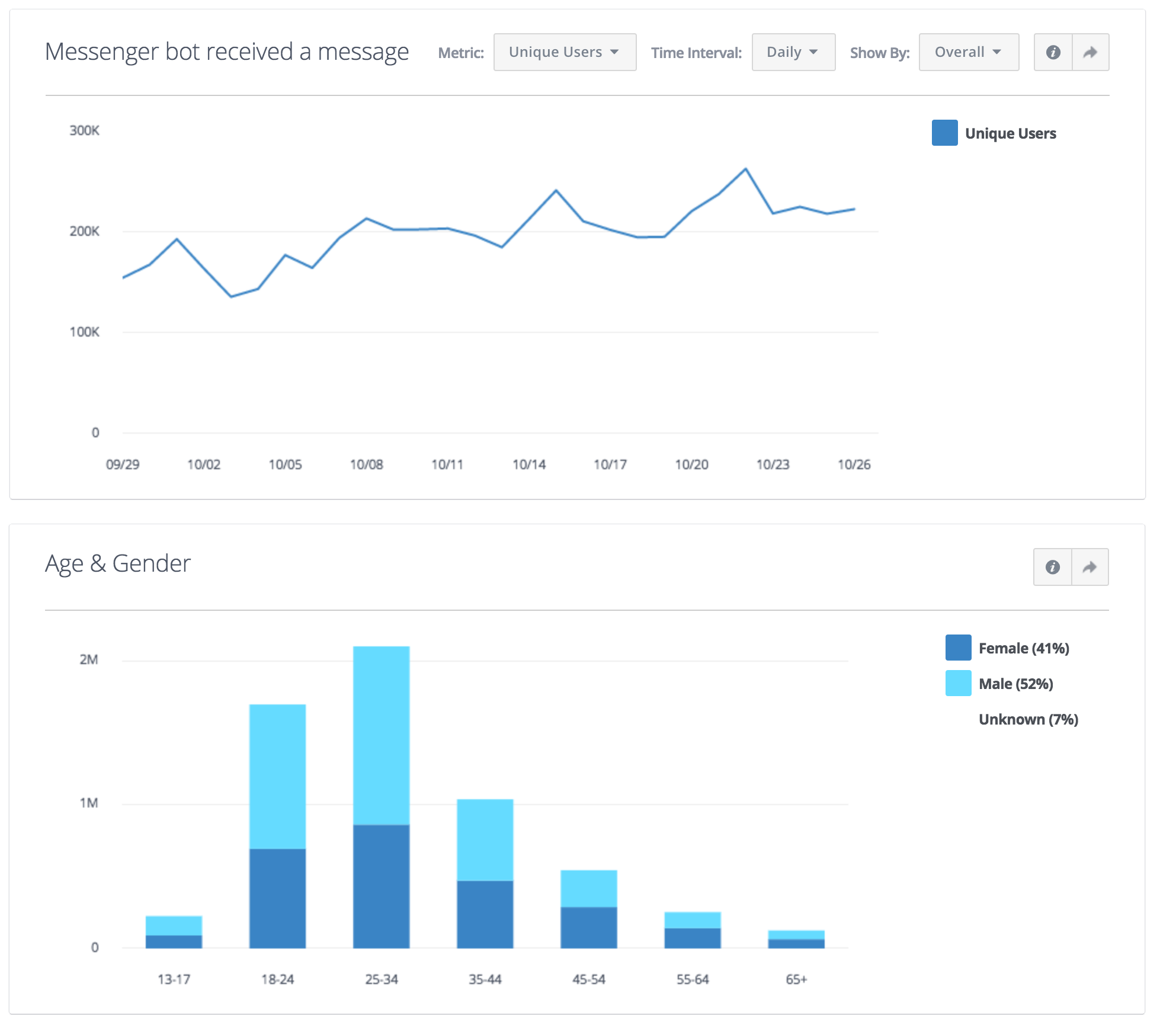The image size is (1176, 1035).
Task: Click the Unique Users legend label
Action: click(1010, 133)
